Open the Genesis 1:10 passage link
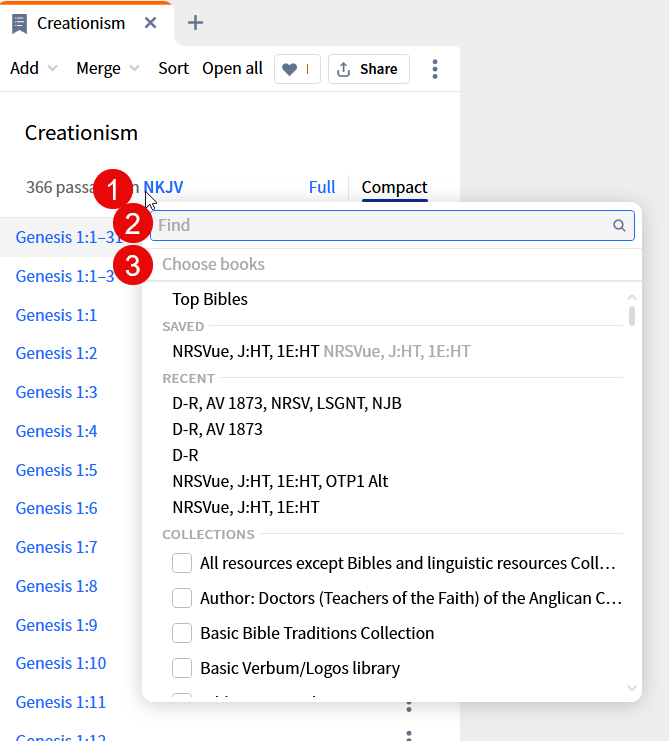The height and width of the screenshot is (741, 669). tap(60, 663)
